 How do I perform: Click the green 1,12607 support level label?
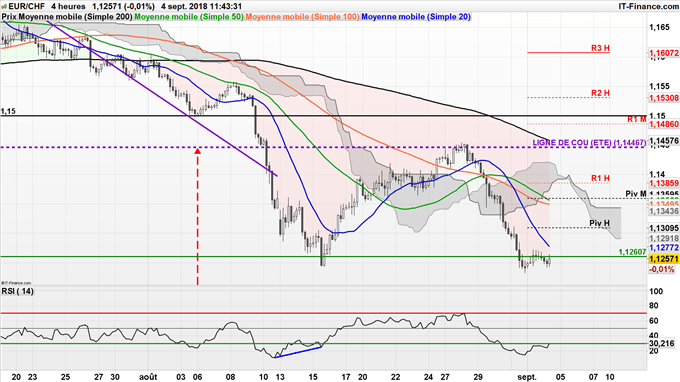[x=632, y=251]
